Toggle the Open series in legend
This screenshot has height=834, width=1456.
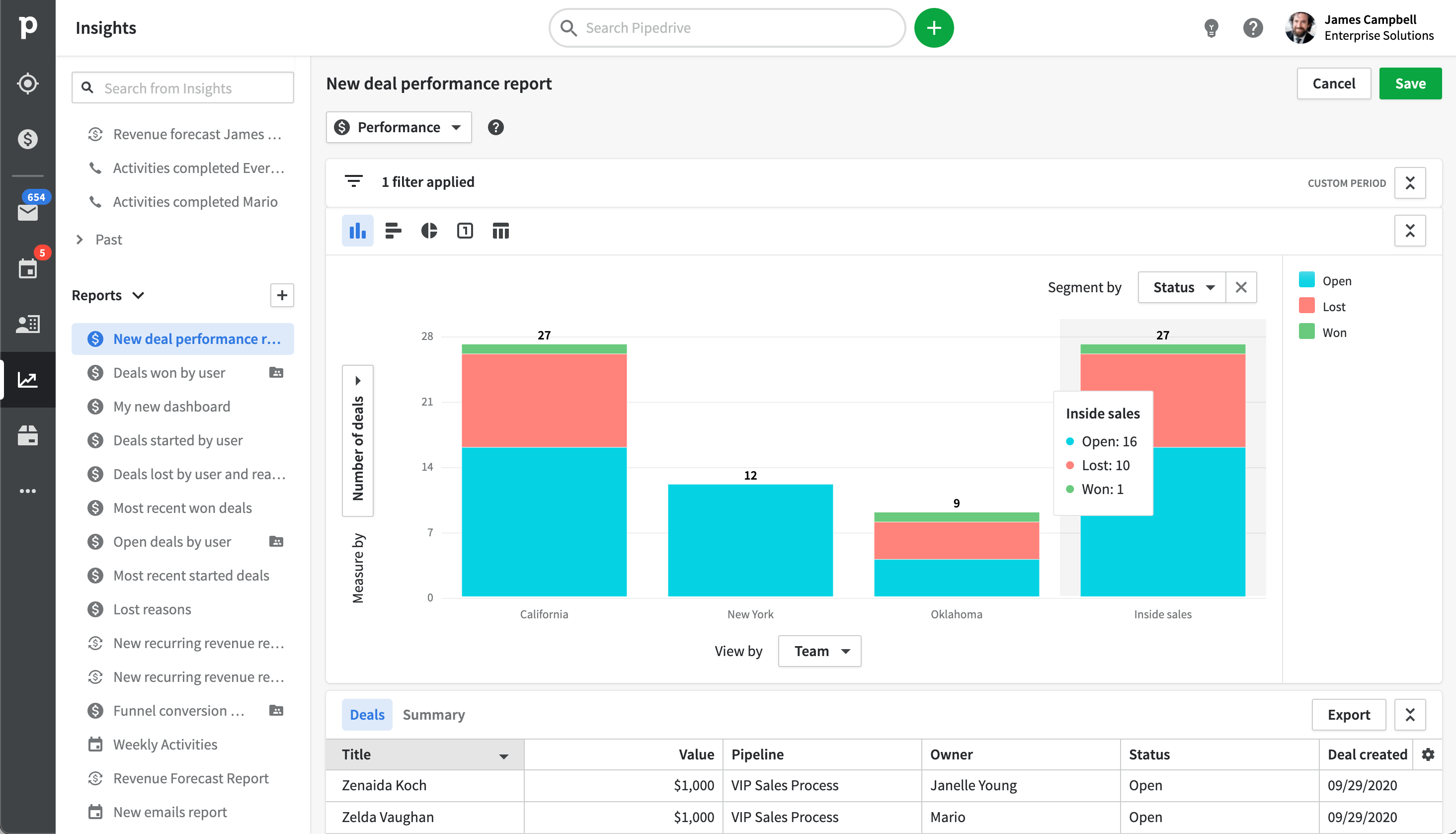1336,281
